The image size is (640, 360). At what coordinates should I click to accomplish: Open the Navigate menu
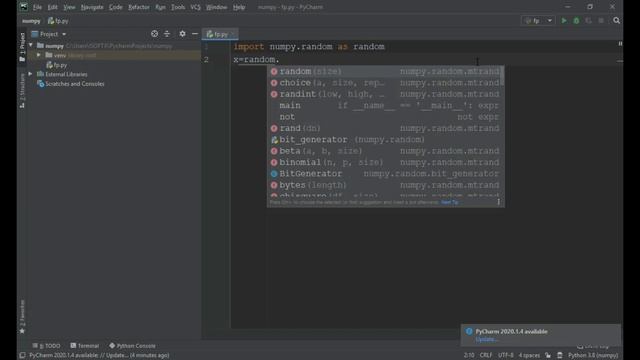92,7
